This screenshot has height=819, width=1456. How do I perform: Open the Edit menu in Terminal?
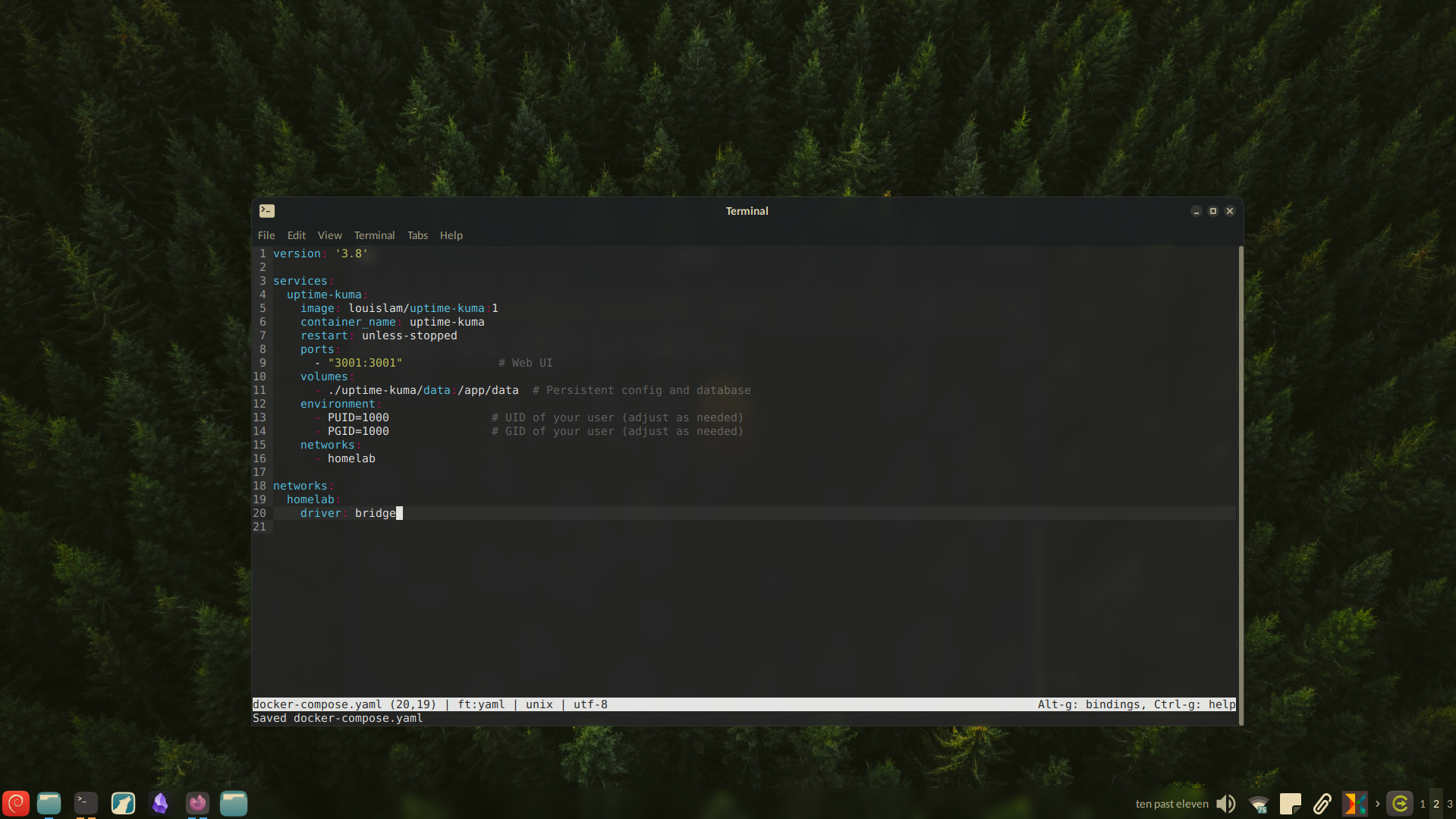297,235
